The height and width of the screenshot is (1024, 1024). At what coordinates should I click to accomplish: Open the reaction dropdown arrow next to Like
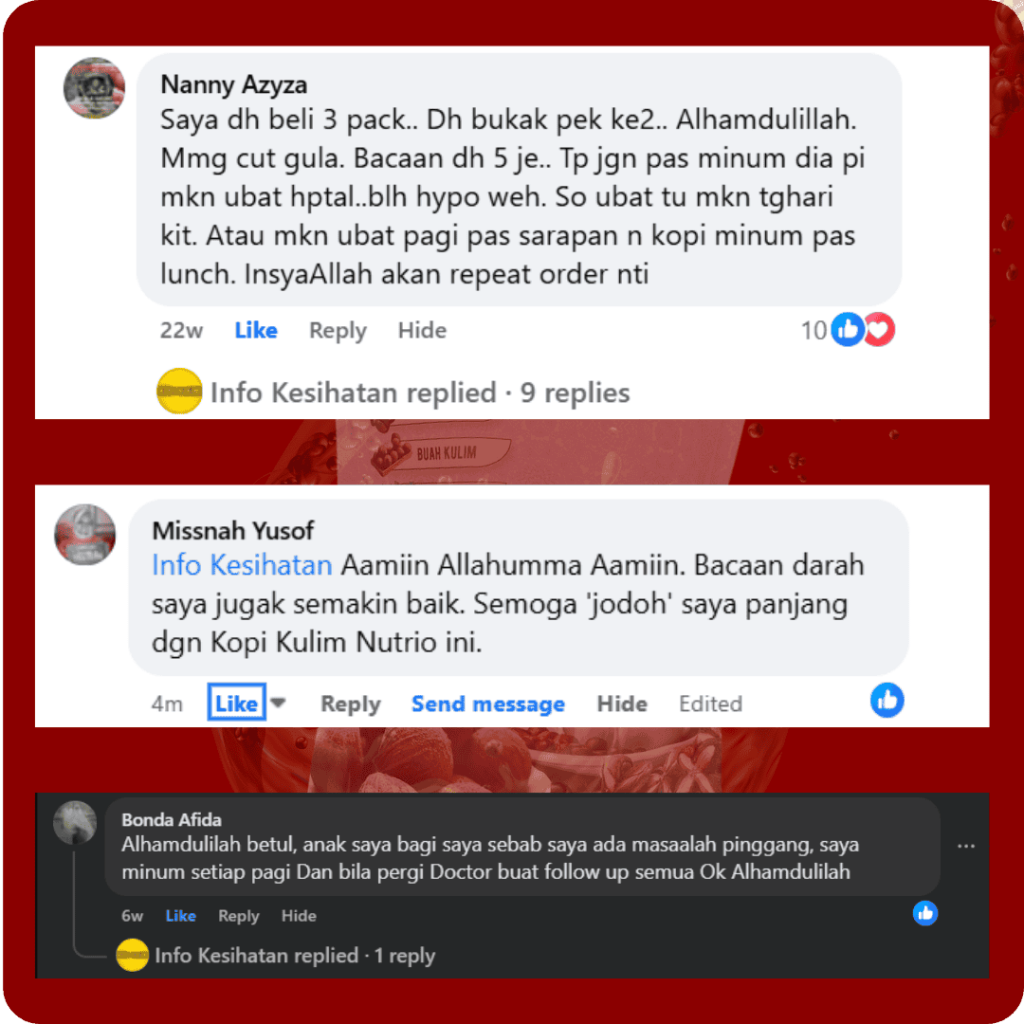(x=278, y=703)
